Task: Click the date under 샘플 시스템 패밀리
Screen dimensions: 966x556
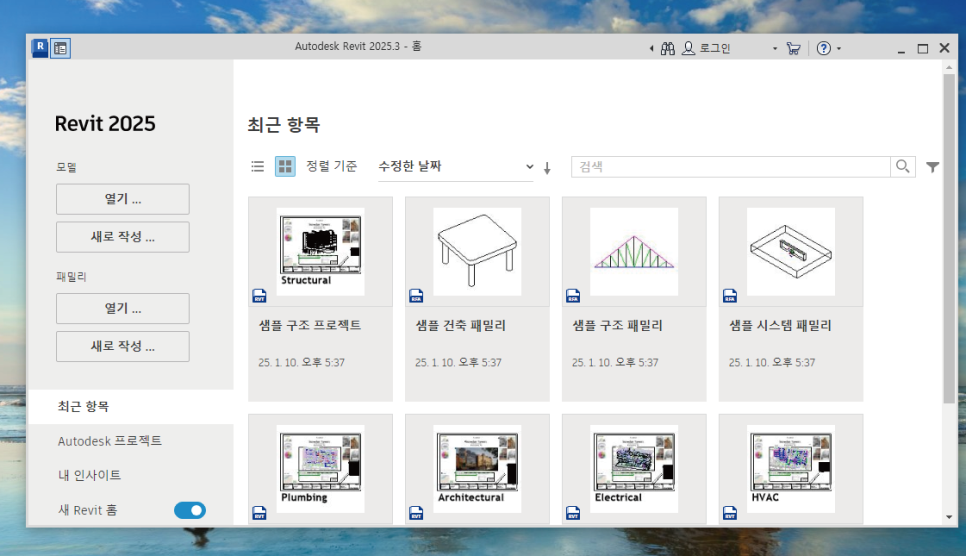Action: [772, 362]
